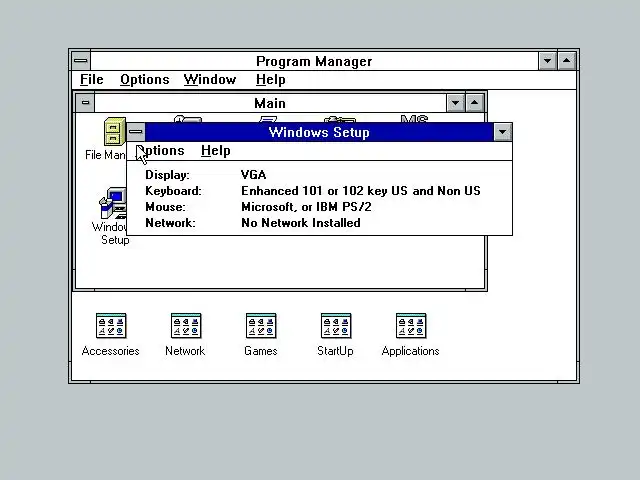Click the "No Network Installed" value
This screenshot has width=640, height=480.
tap(301, 223)
